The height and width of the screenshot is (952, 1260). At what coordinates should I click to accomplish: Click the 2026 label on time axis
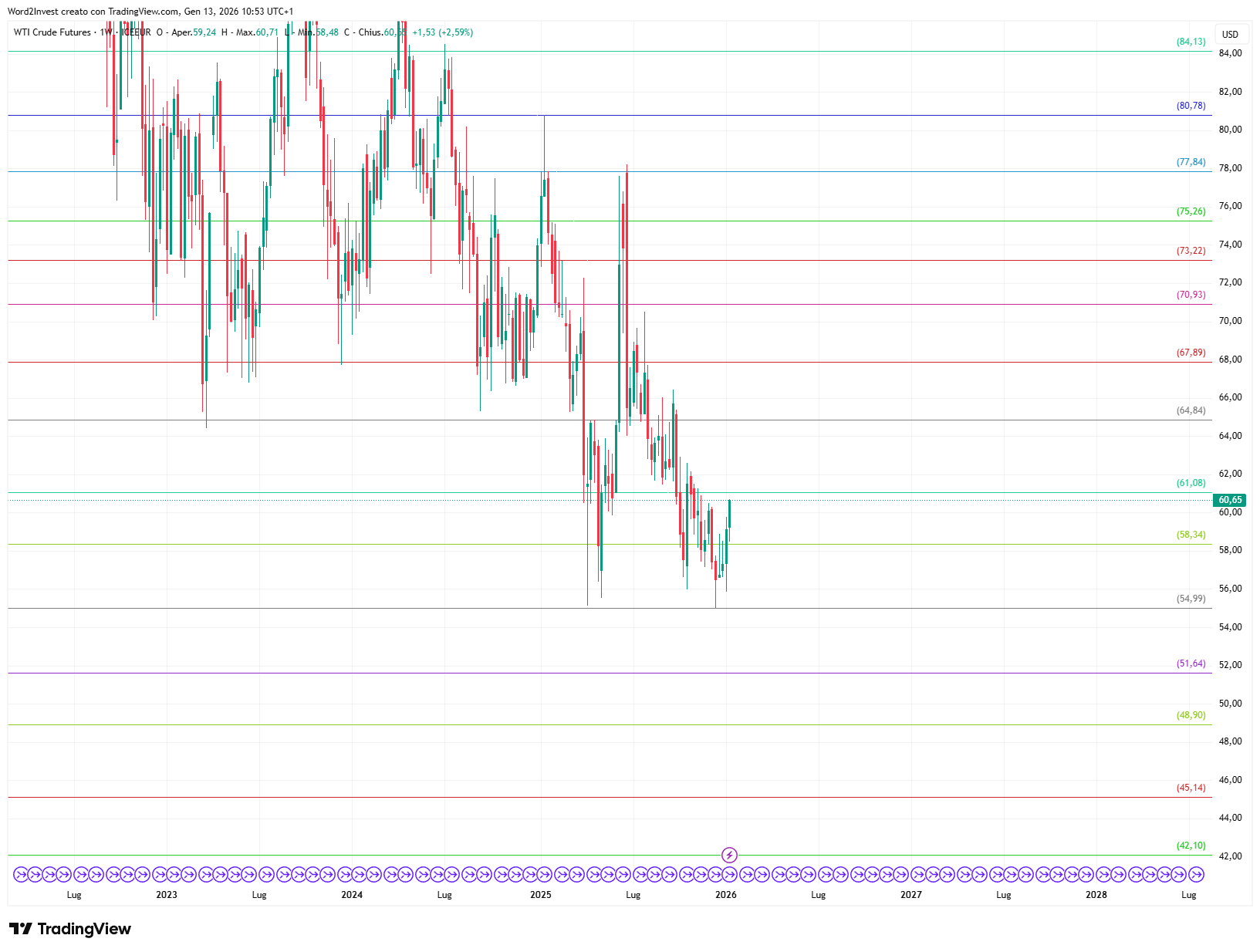click(x=726, y=895)
